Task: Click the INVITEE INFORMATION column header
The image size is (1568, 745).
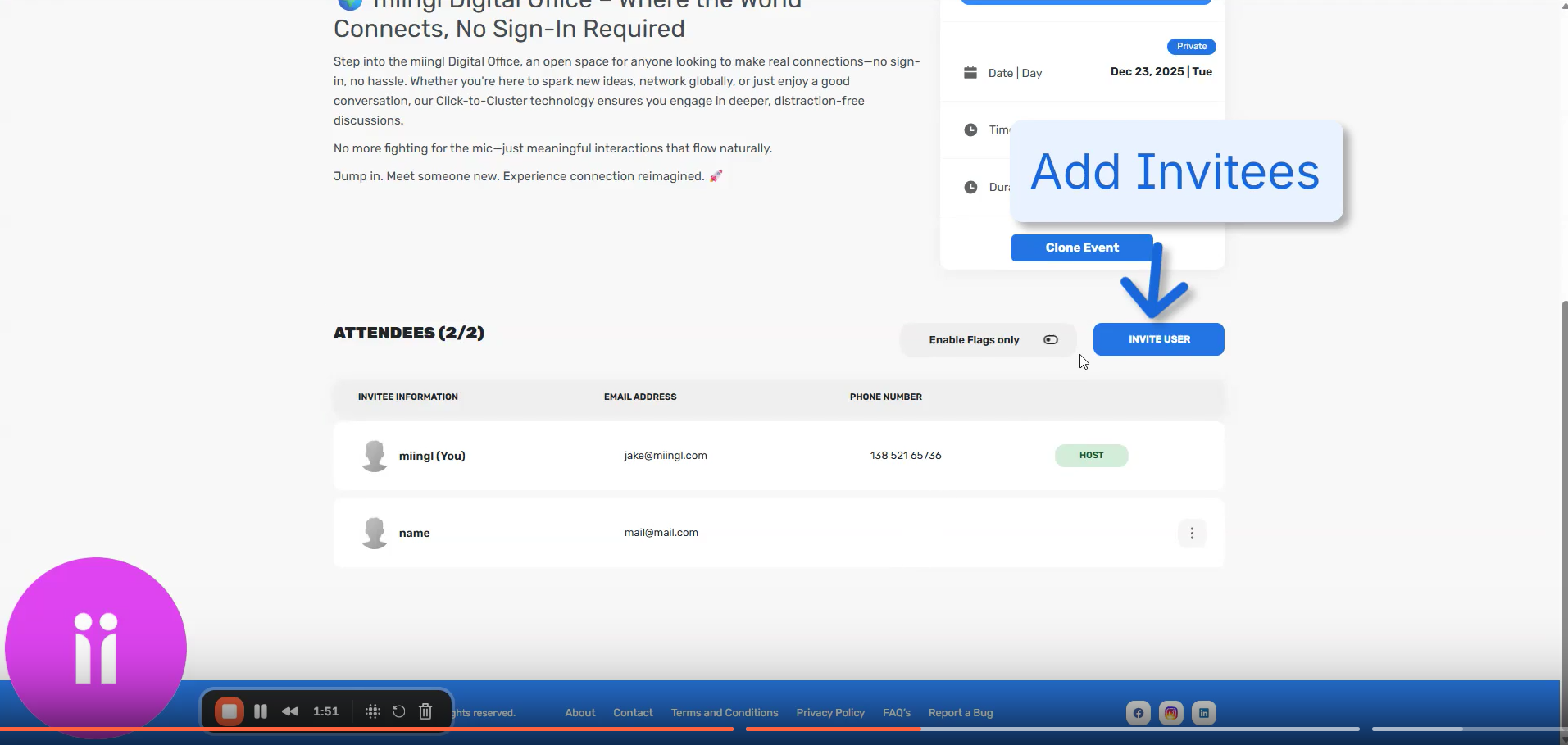Action: coord(408,397)
